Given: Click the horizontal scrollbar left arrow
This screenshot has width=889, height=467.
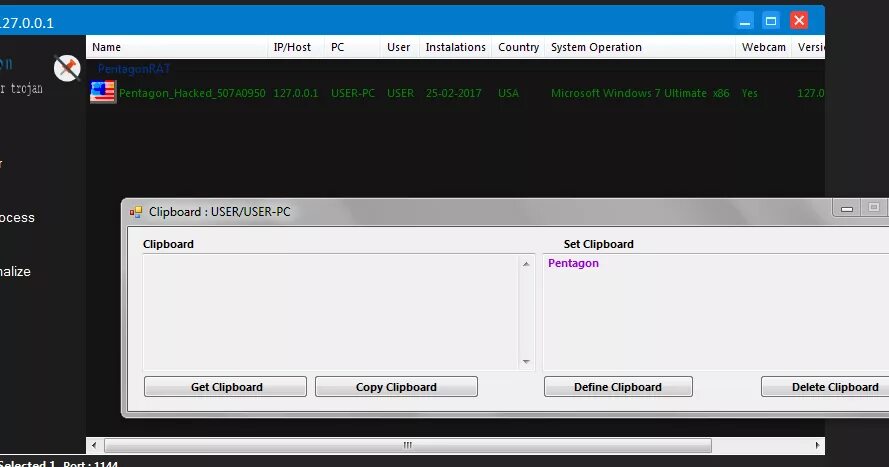Looking at the screenshot, I should click(x=94, y=445).
